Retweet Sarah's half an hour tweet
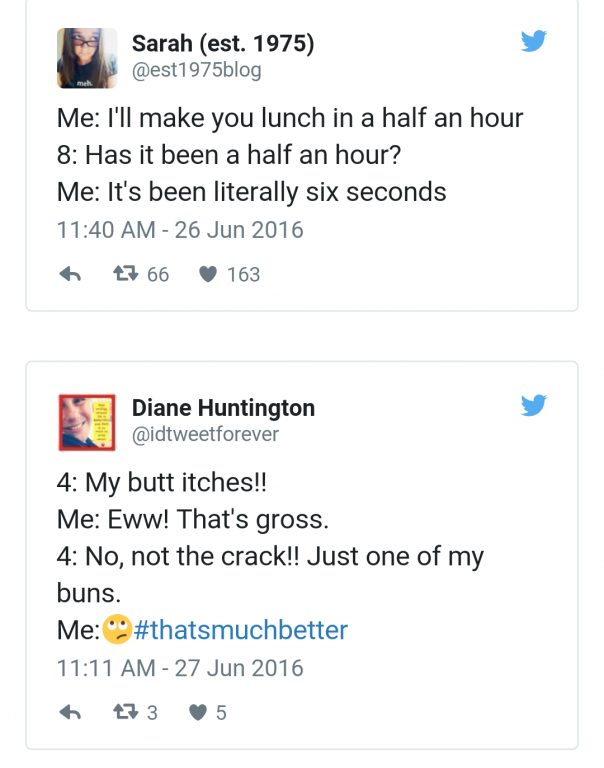 [x=124, y=274]
